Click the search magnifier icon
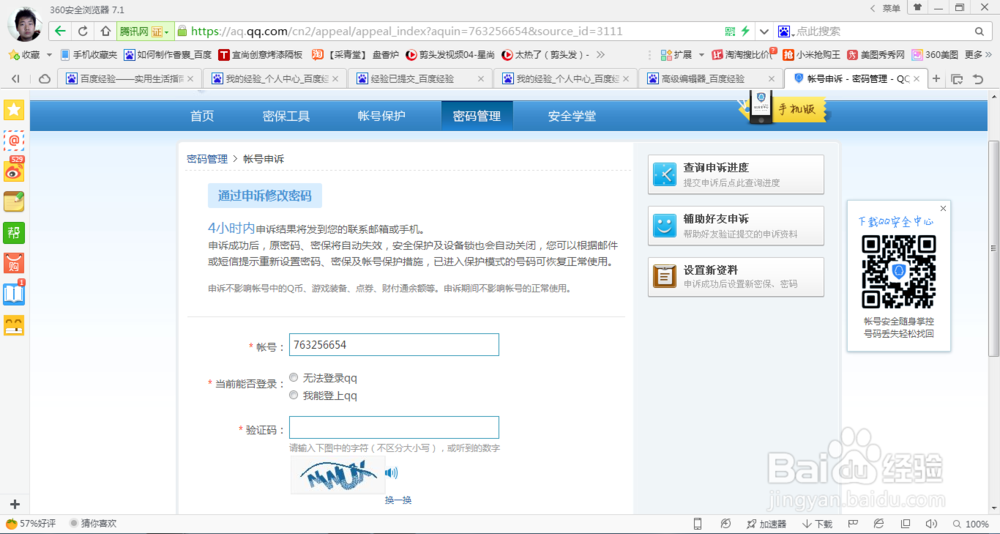 pyautogui.click(x=979, y=31)
